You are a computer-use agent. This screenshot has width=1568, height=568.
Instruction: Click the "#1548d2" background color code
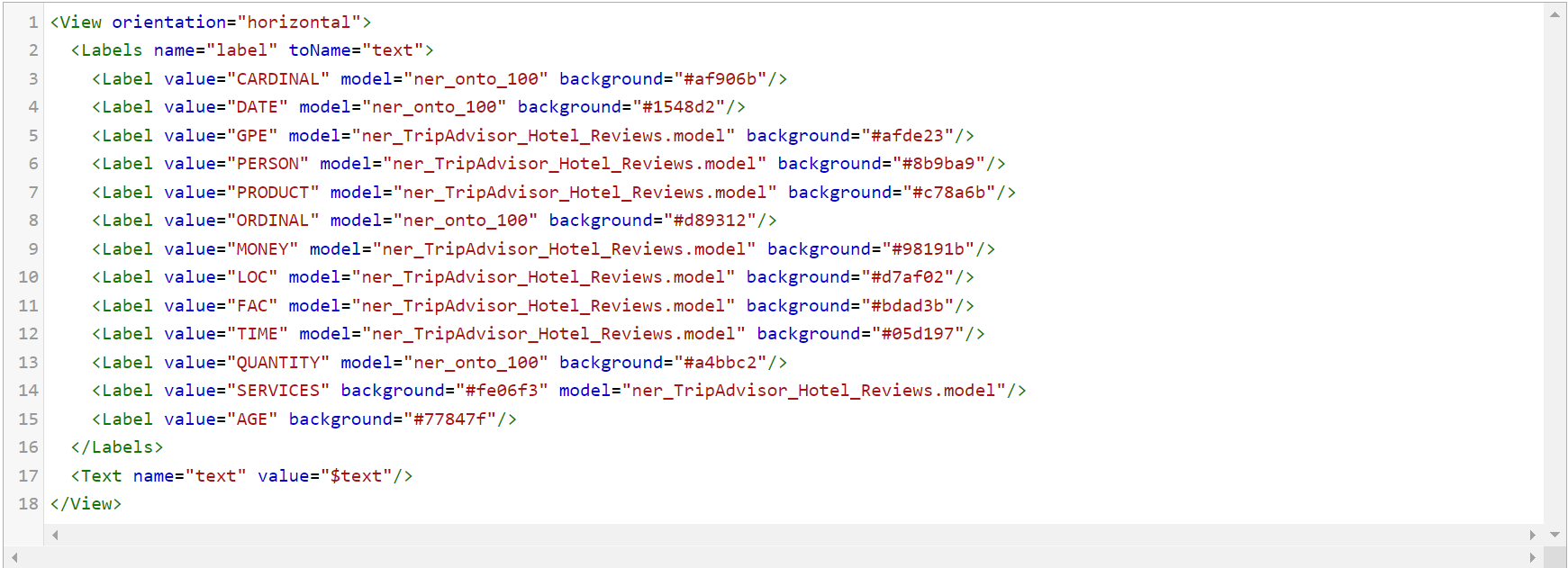[x=678, y=107]
